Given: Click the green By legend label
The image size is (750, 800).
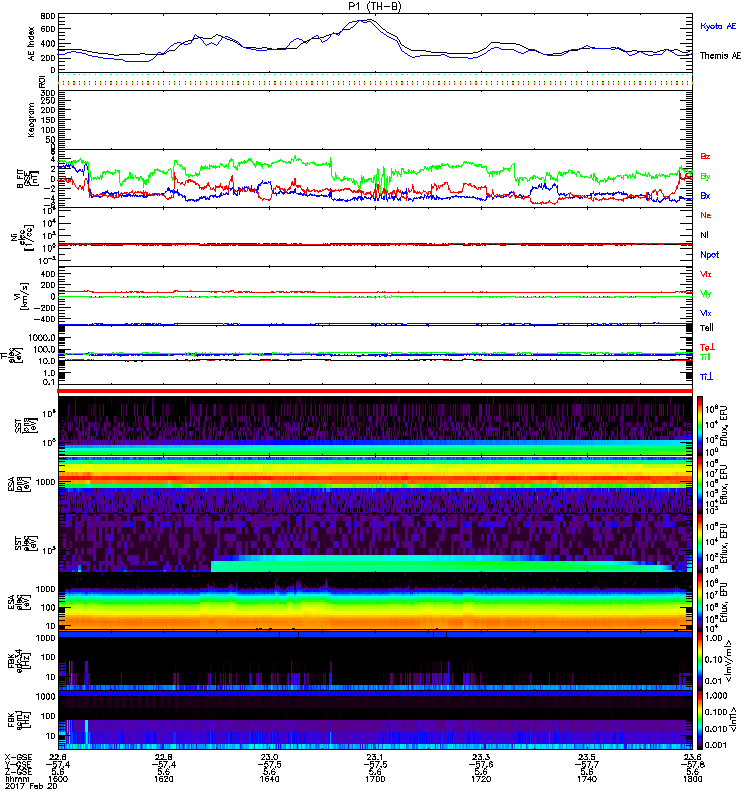Looking at the screenshot, I should [705, 177].
